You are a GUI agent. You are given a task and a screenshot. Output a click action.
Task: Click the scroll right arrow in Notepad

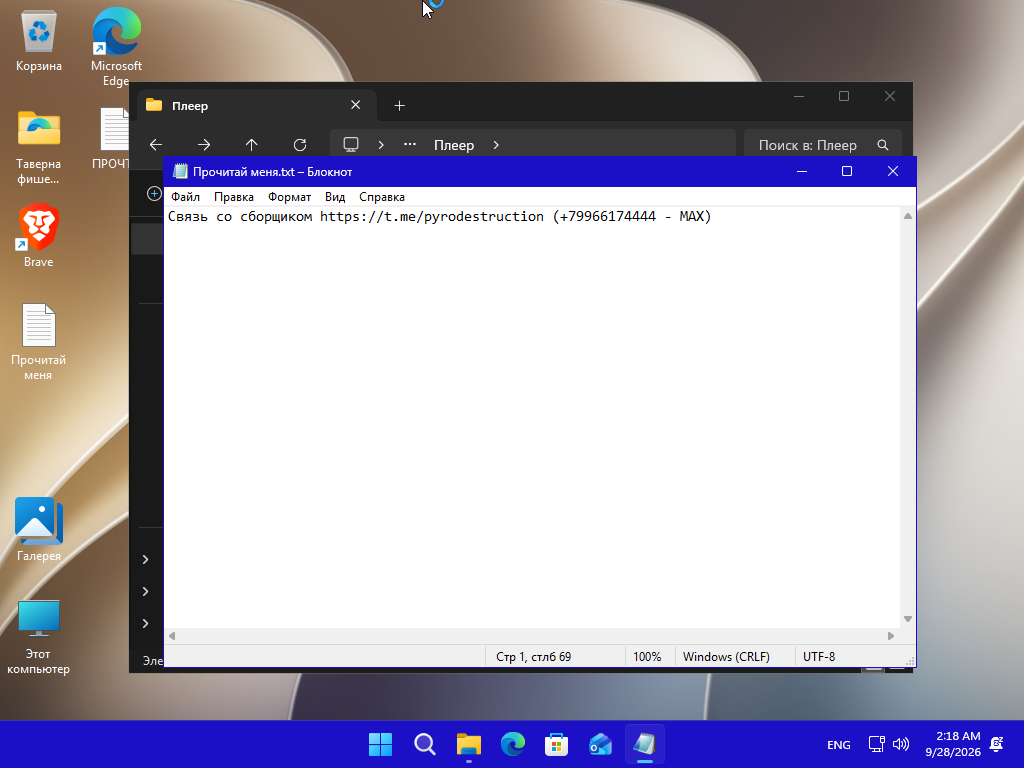click(x=891, y=636)
